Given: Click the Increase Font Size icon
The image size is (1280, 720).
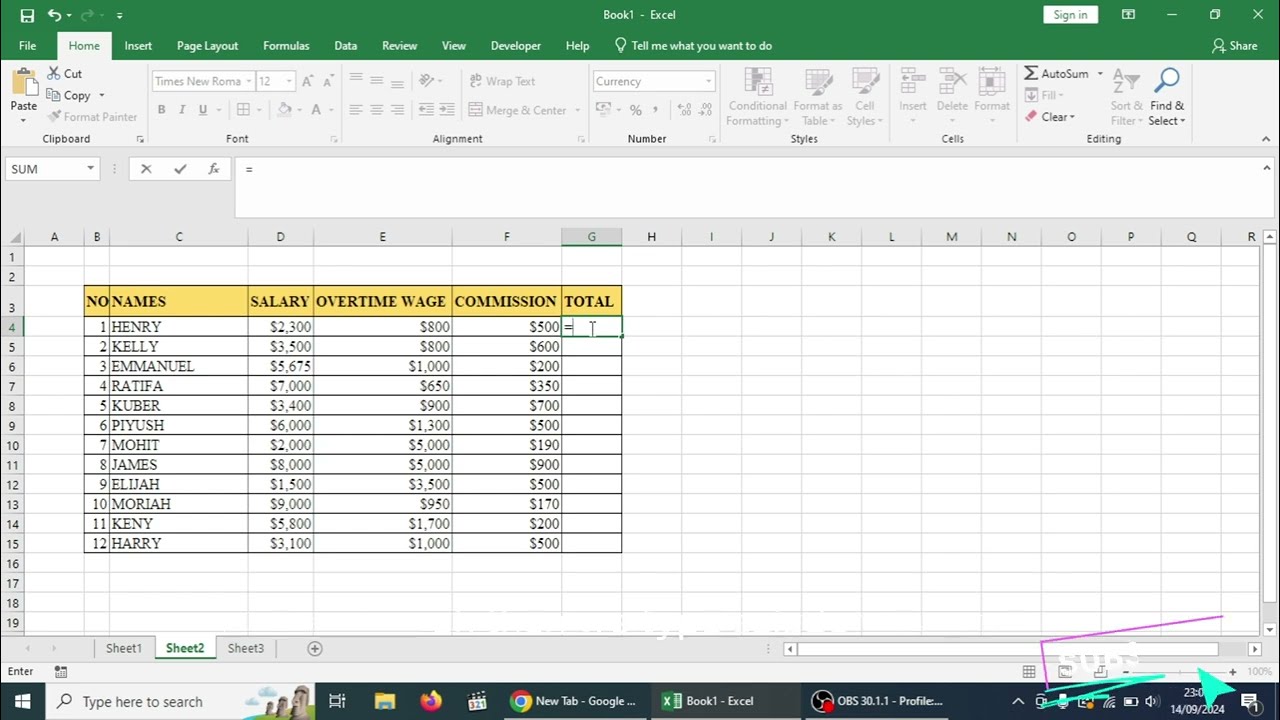Looking at the screenshot, I should point(309,81).
